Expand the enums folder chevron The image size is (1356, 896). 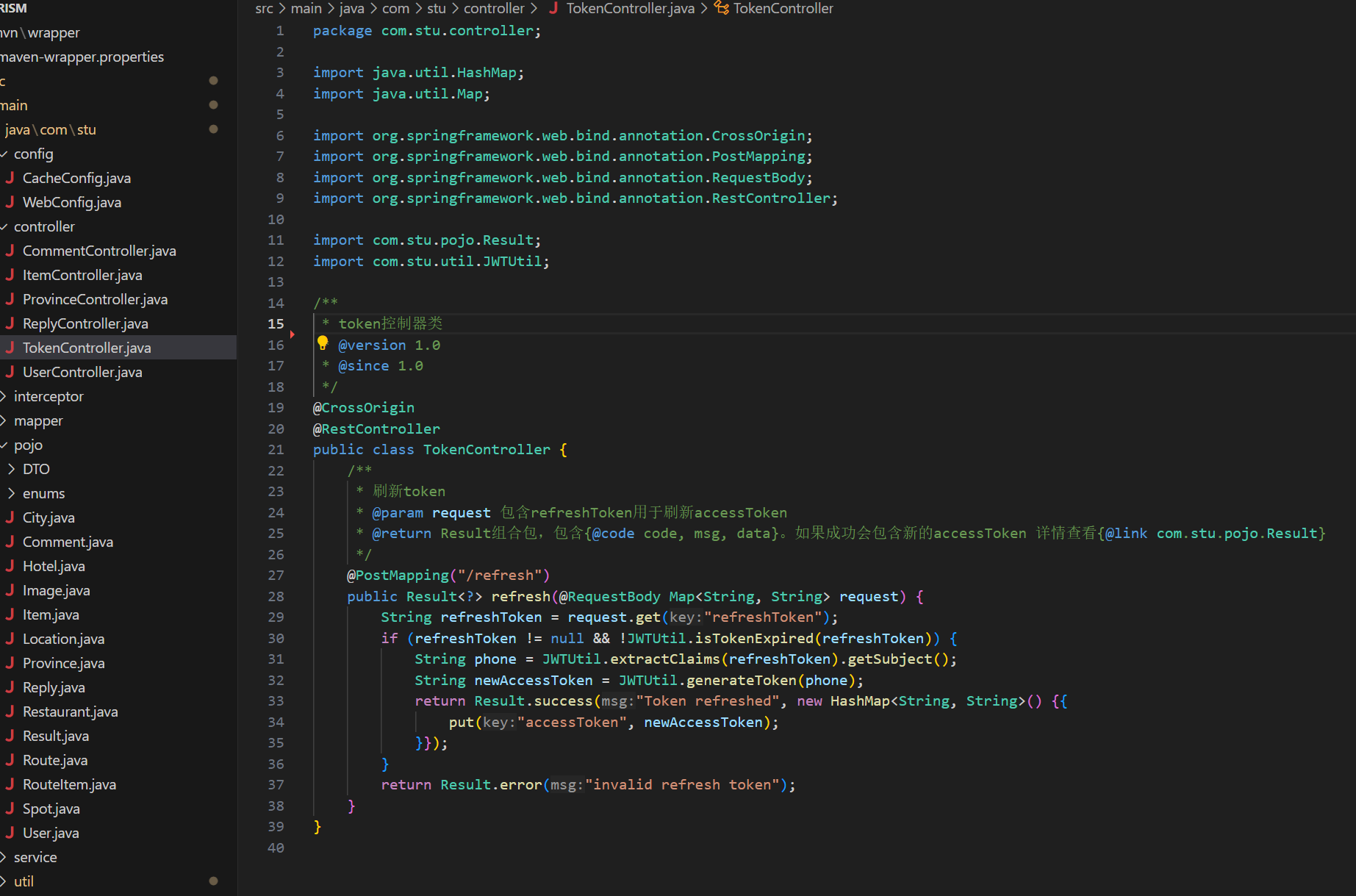[12, 493]
